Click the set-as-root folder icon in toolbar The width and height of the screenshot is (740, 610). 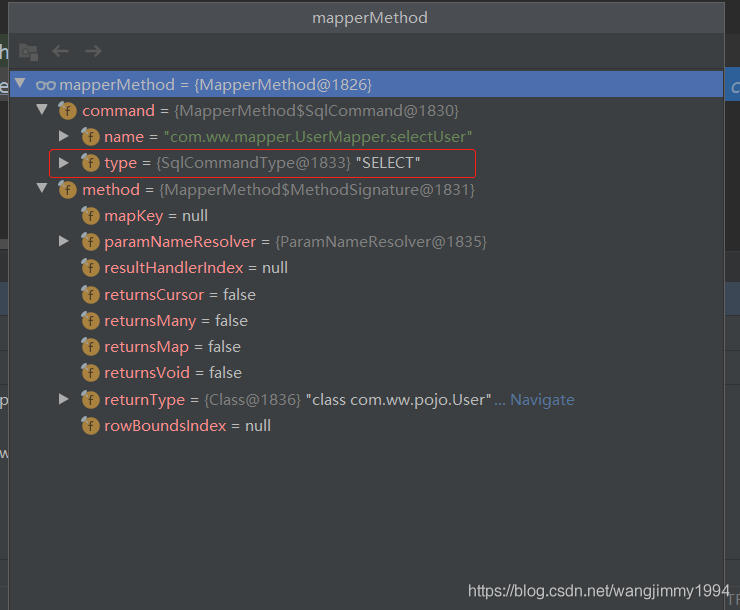(28, 51)
